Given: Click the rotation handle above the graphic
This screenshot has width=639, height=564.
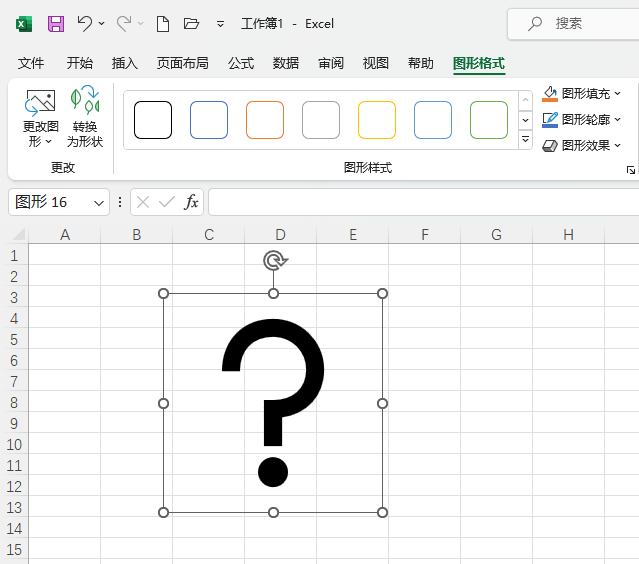Looking at the screenshot, I should point(275,260).
